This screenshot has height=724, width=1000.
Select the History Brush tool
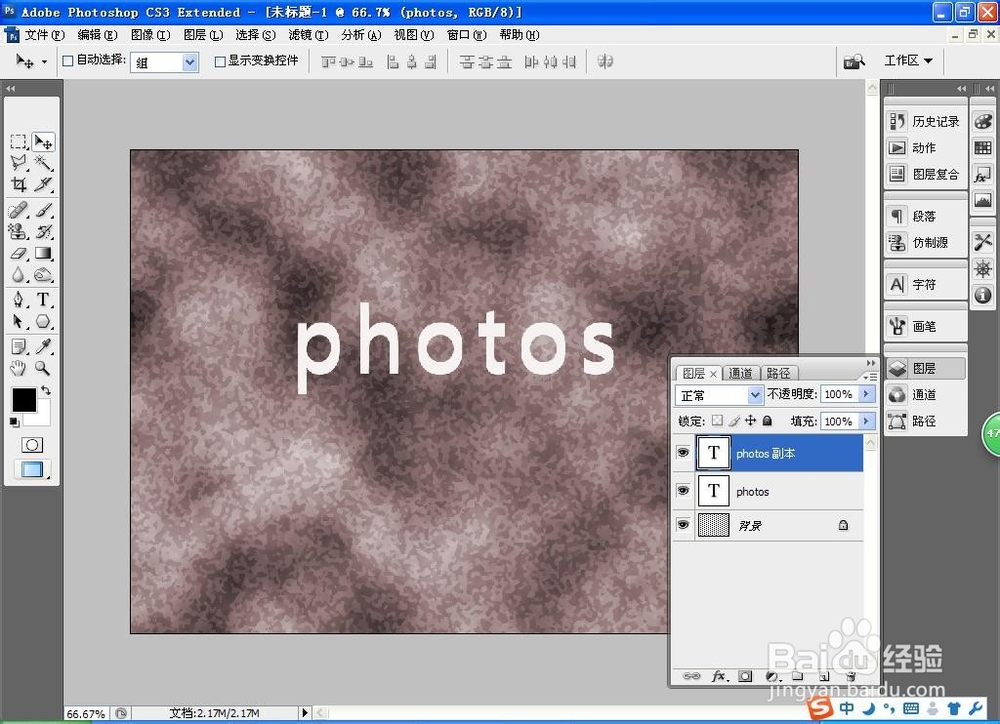[x=43, y=232]
